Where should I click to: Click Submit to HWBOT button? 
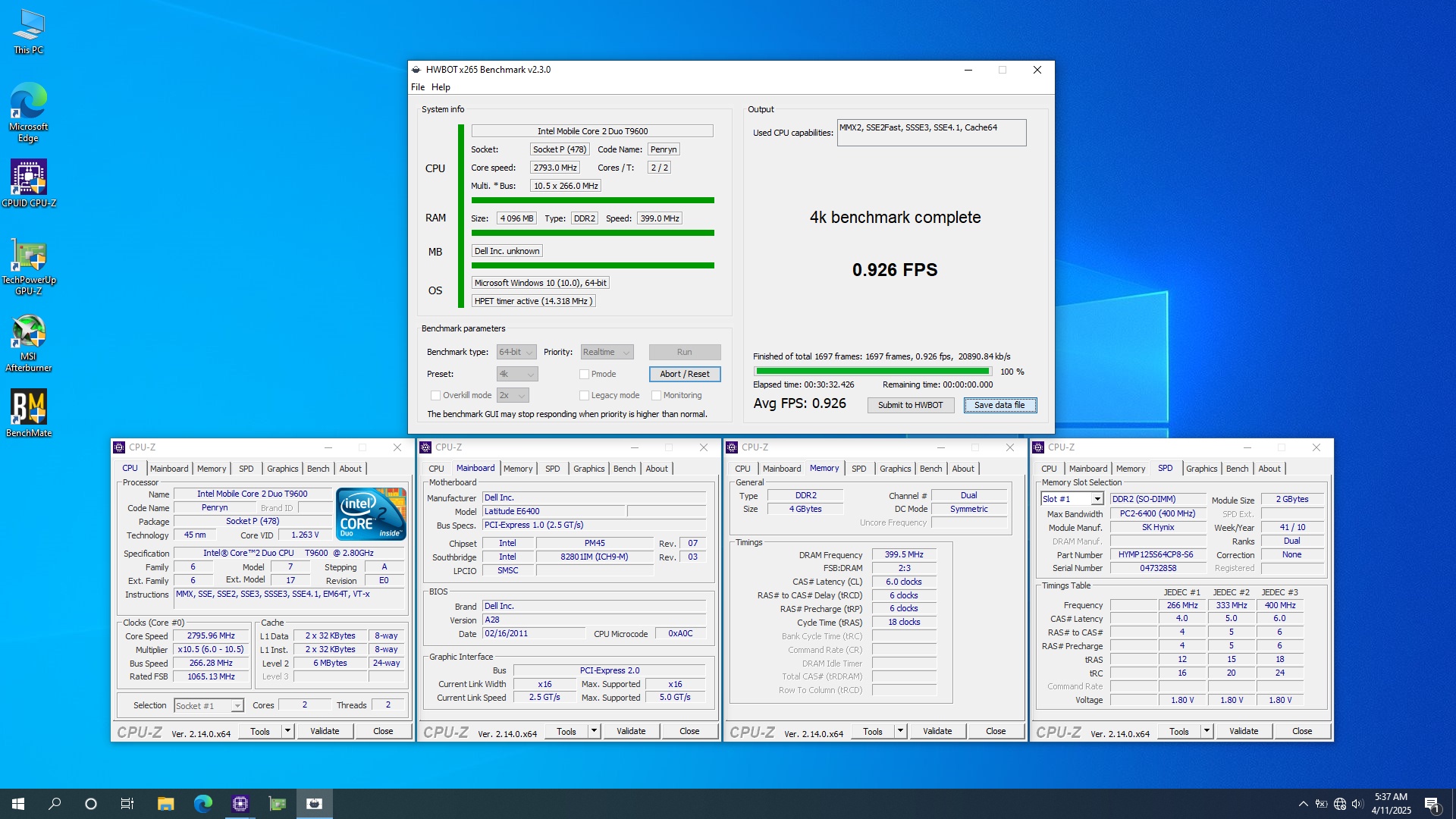(x=910, y=405)
